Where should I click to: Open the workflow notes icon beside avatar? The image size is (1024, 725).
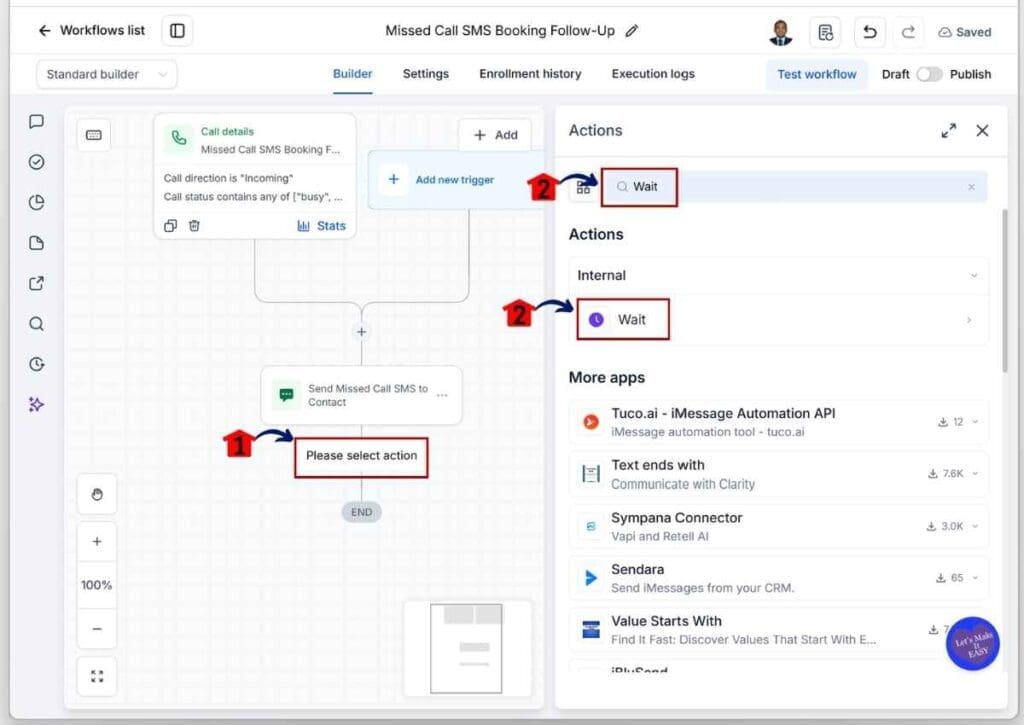click(825, 32)
